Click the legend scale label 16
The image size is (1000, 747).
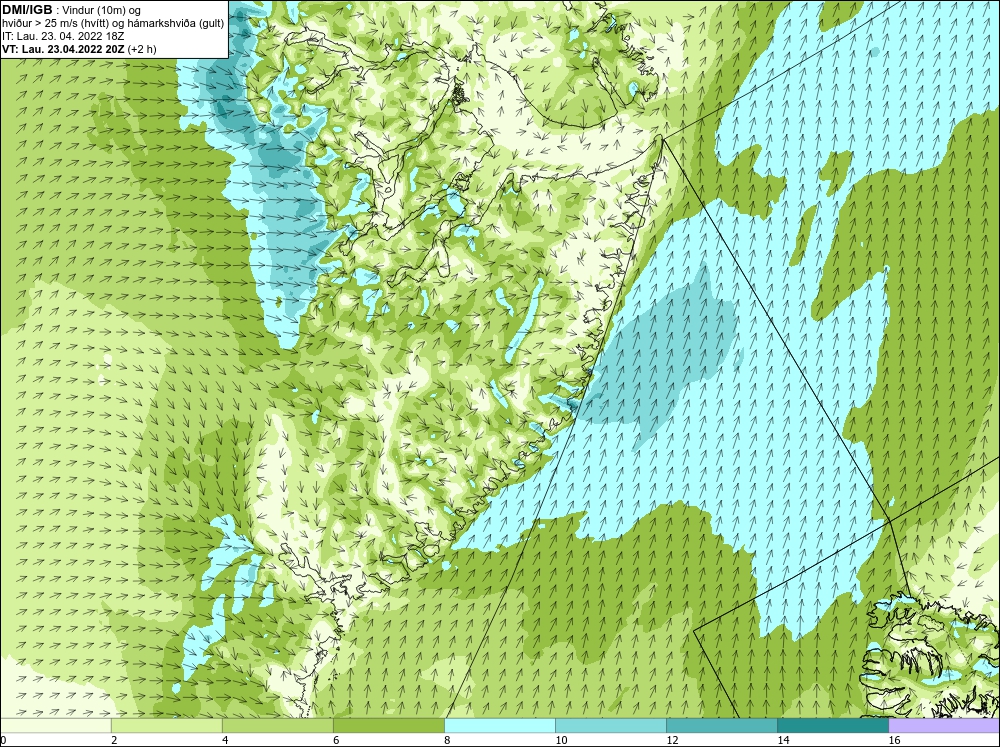point(894,740)
